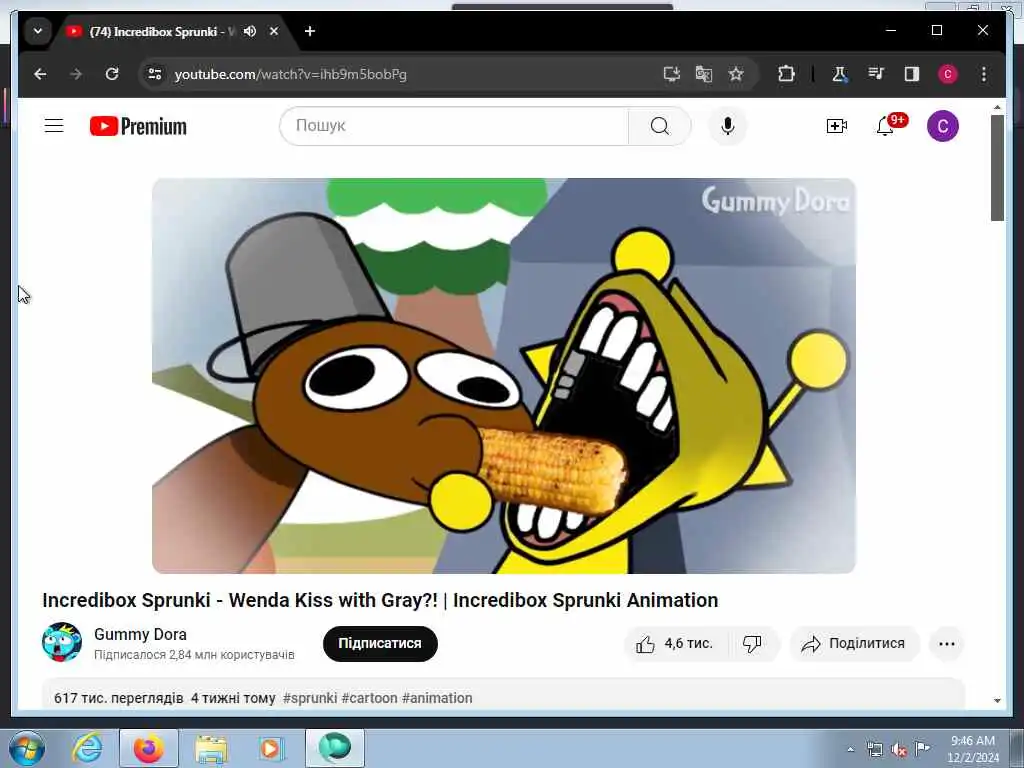The image size is (1024, 768).
Task: Focus the Пошук search field
Action: (x=454, y=125)
